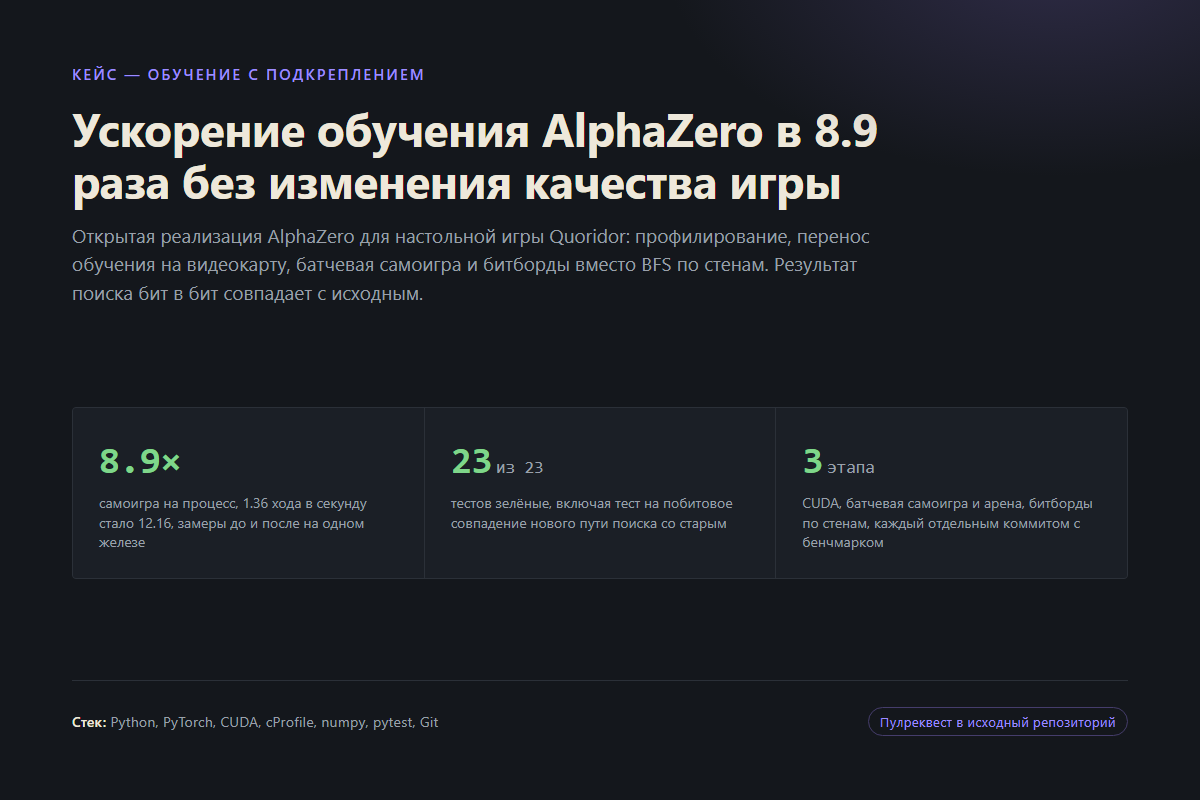Open the «Пулреквест в исходный репозиторий» link

[x=997, y=722]
